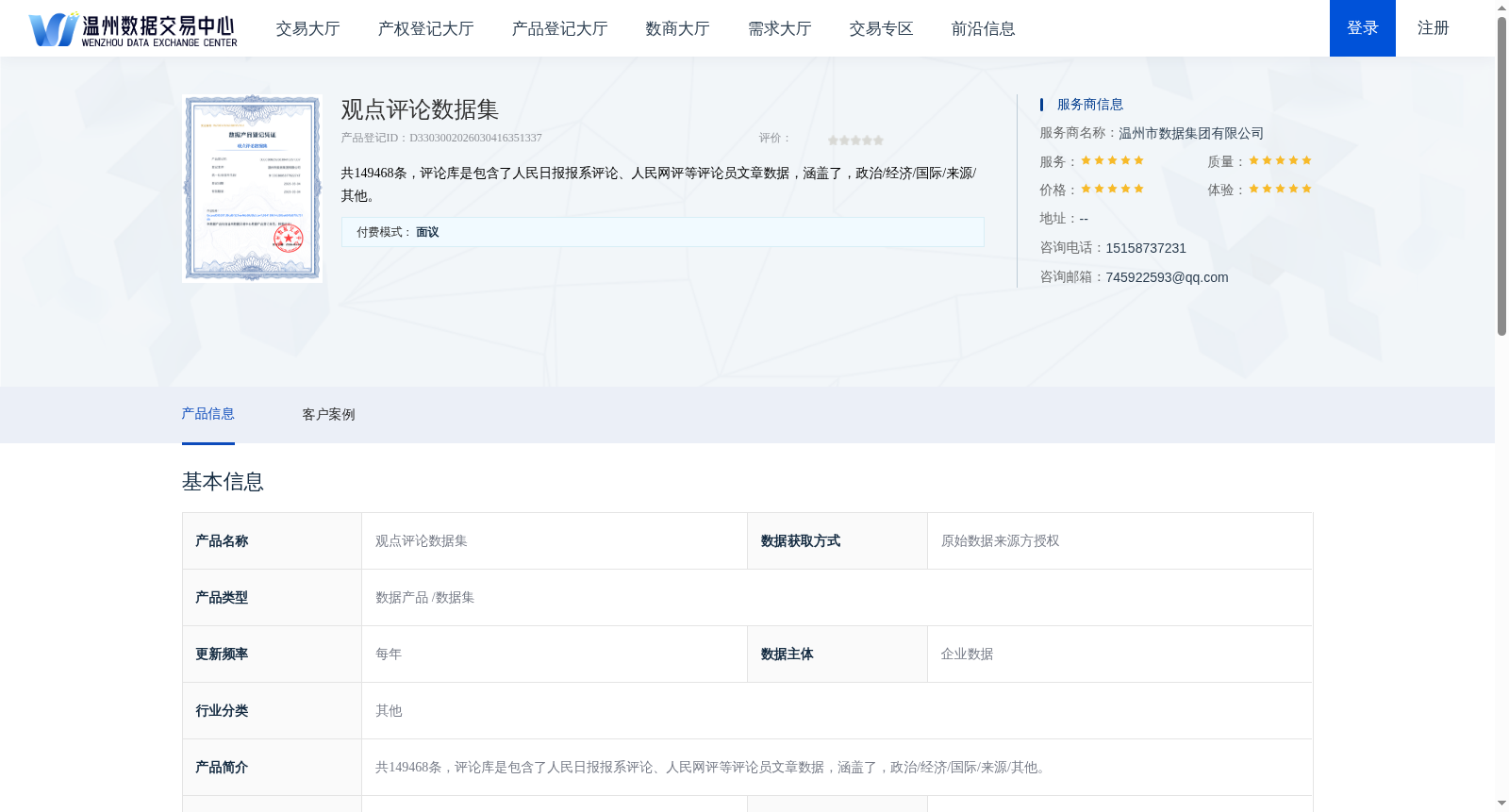Image resolution: width=1509 pixels, height=812 pixels.
Task: Open the 交易大厅 menu
Action: pos(307,29)
